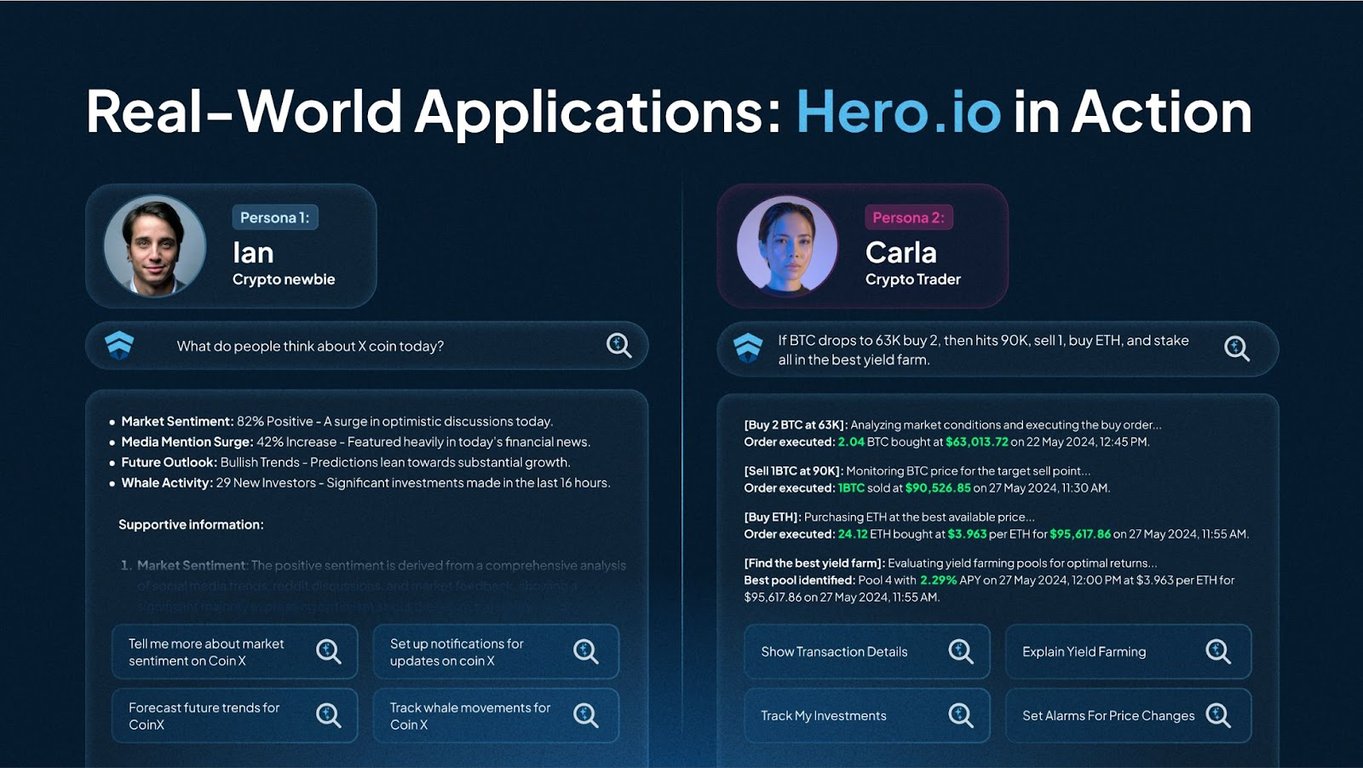
Task: Click magnifier icon on Explain Yield Farming
Action: point(1218,651)
